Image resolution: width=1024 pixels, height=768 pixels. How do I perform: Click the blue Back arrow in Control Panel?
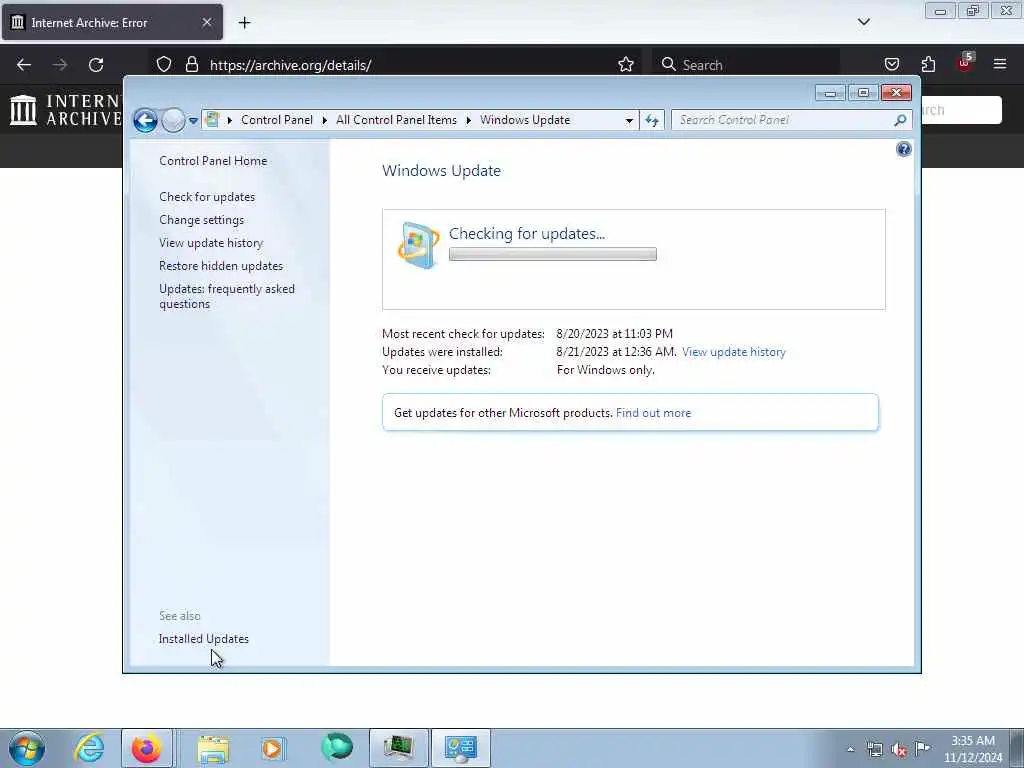(x=145, y=120)
